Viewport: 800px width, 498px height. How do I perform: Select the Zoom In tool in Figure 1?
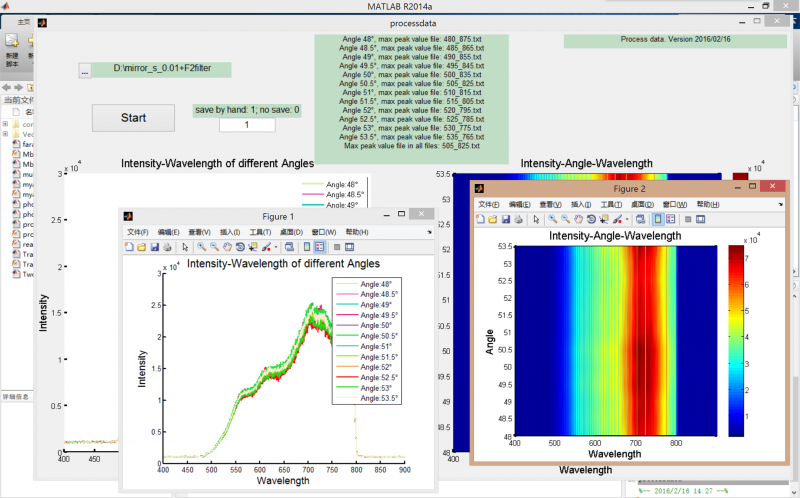(x=201, y=246)
